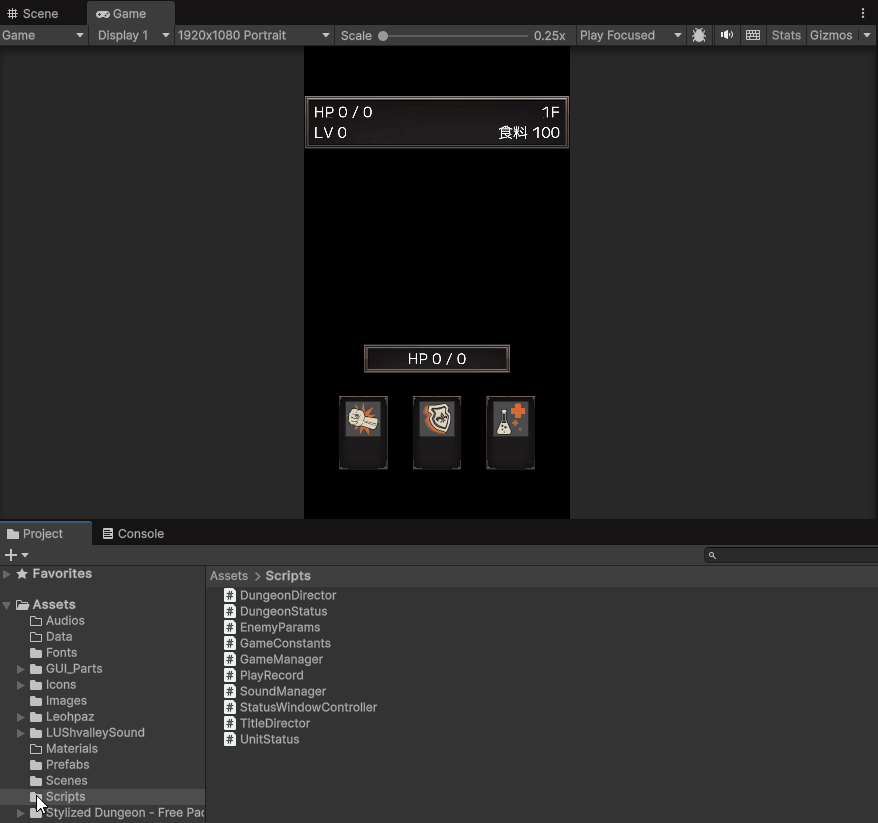This screenshot has width=878, height=823.
Task: Toggle the bug pause-on-error icon
Action: point(699,35)
